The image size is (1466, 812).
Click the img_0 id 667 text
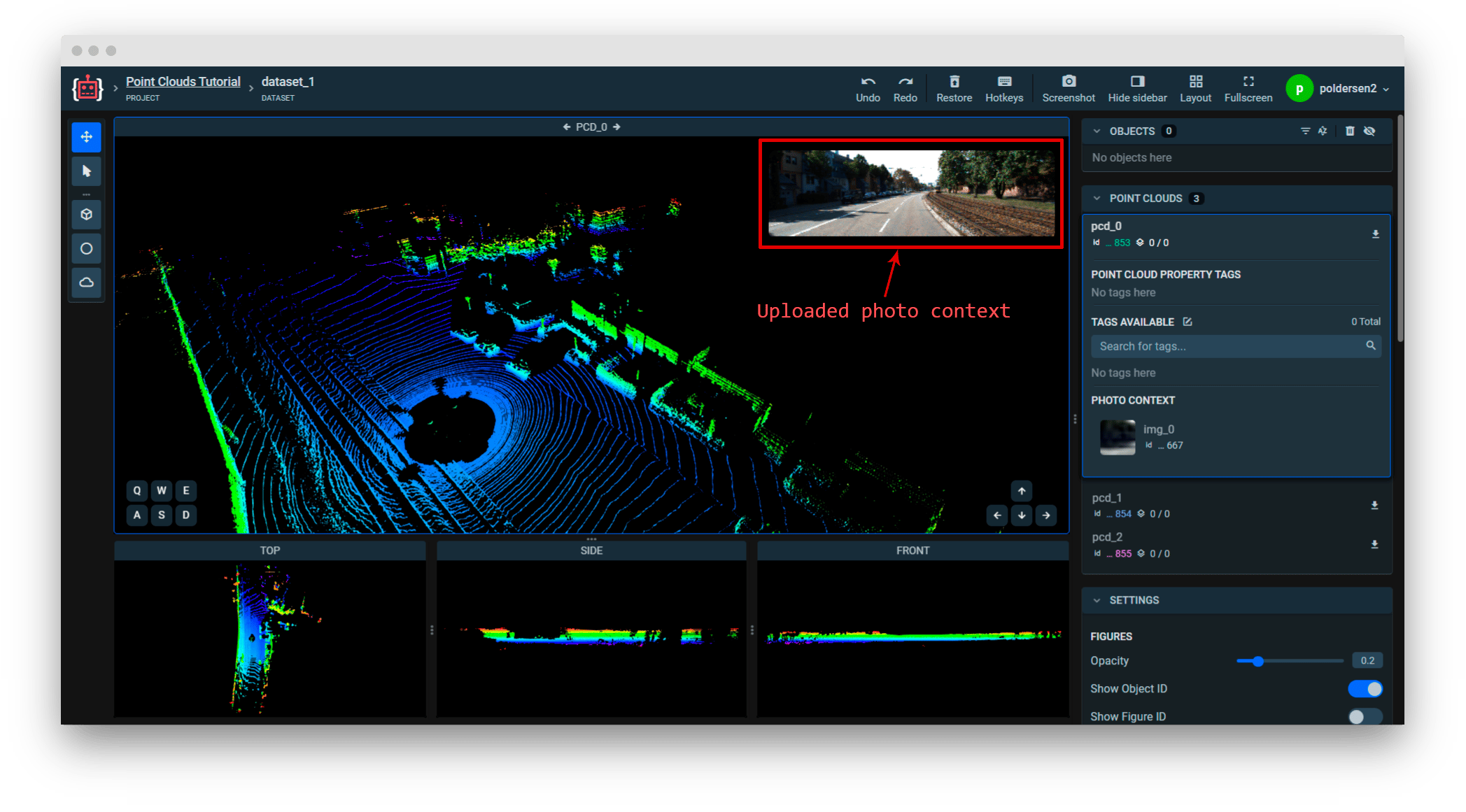tap(1164, 446)
